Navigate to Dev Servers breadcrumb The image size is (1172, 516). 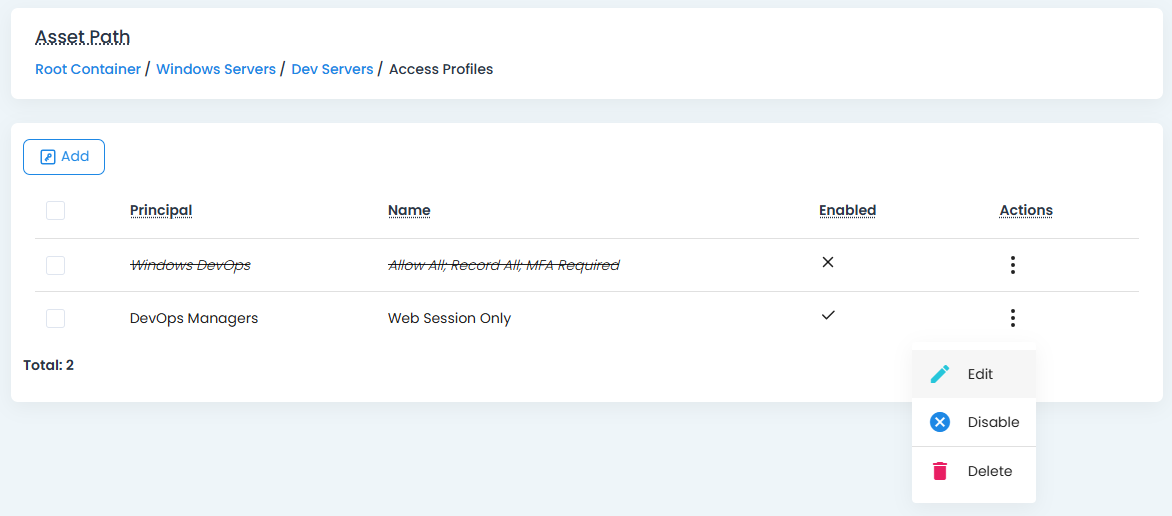[x=332, y=69]
